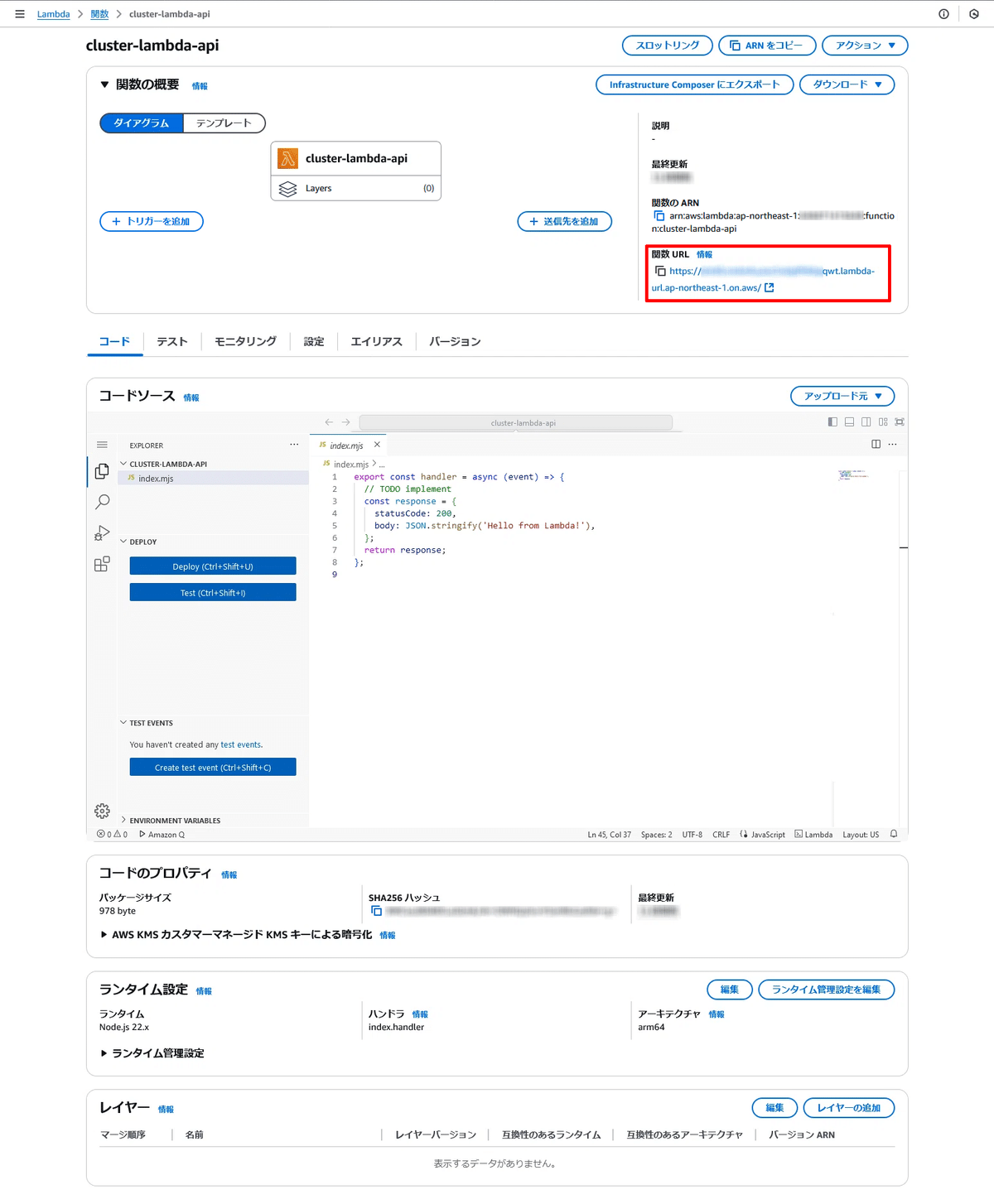
Task: Toggle secondary sidebar layout icon
Action: tap(866, 422)
